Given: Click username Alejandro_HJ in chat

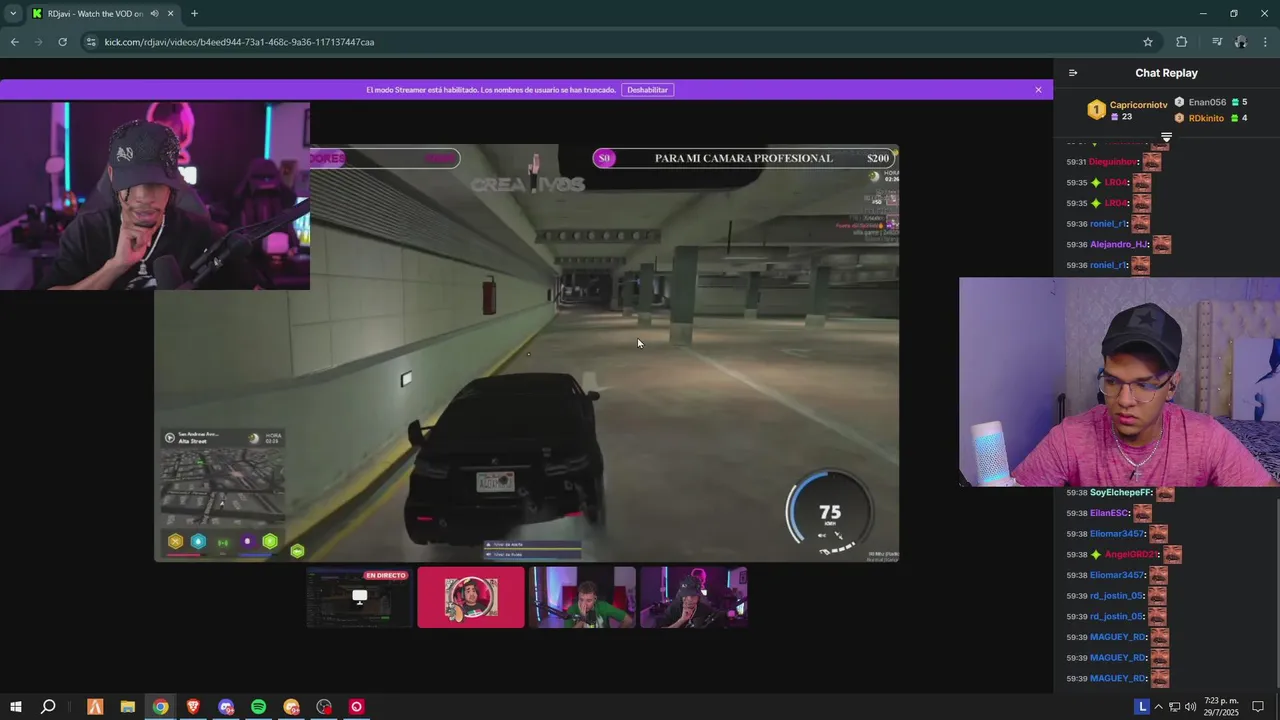Looking at the screenshot, I should point(1119,244).
